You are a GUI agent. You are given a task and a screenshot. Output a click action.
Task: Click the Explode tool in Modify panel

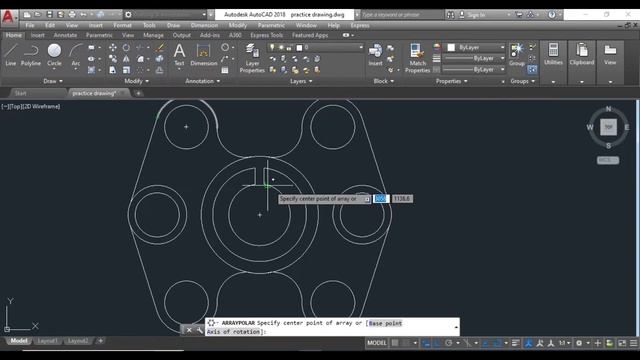tap(160, 59)
